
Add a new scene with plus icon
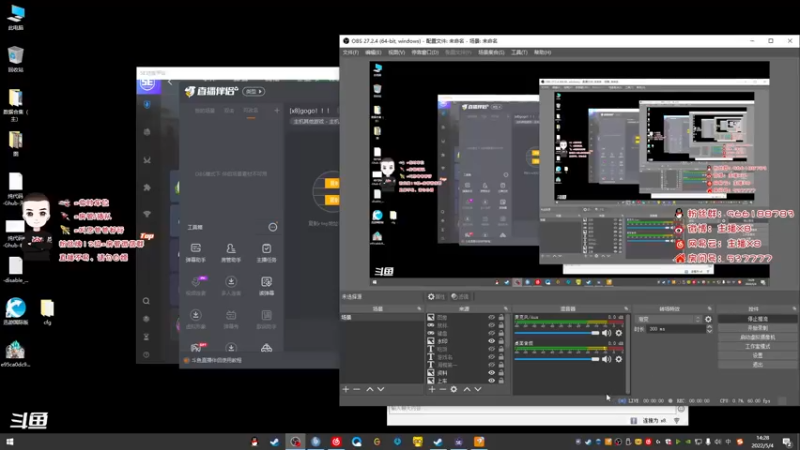tap(346, 389)
